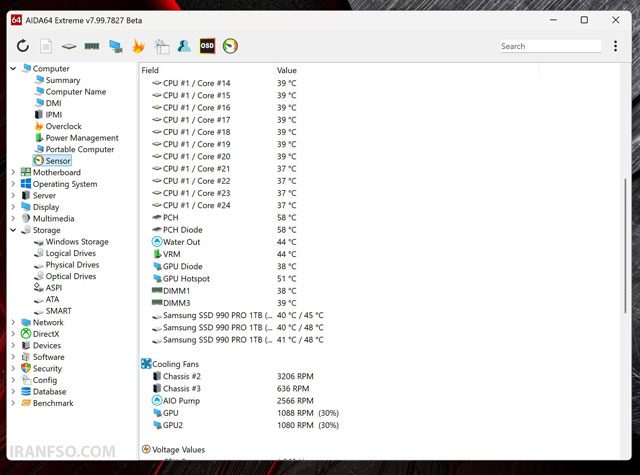Image resolution: width=640 pixels, height=475 pixels.
Task: Expand the Motherboard tree node
Action: 13,172
